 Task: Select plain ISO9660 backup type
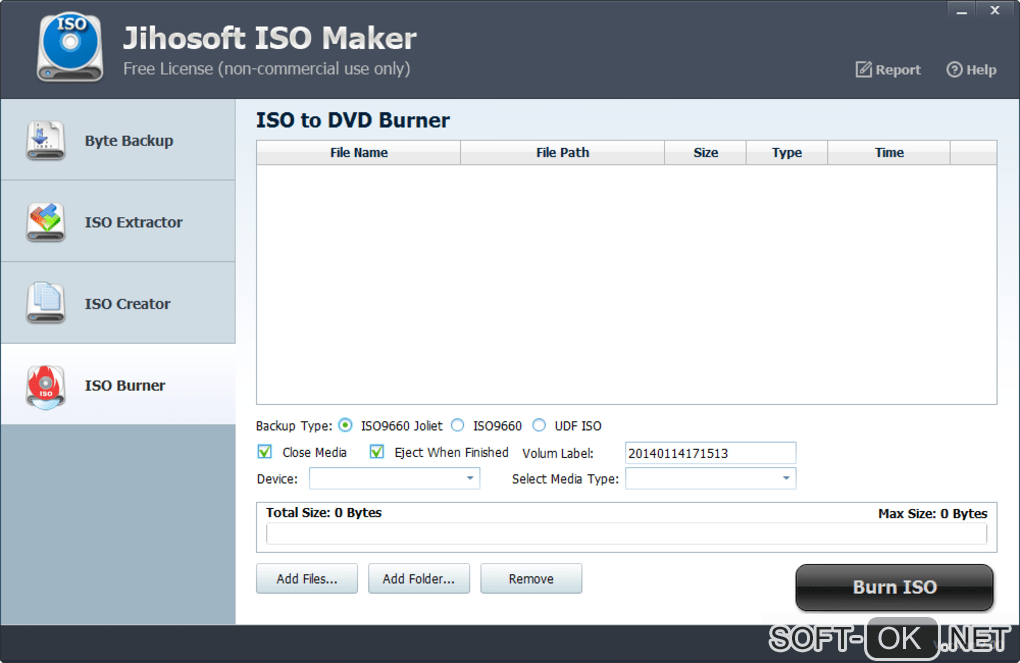coord(458,426)
